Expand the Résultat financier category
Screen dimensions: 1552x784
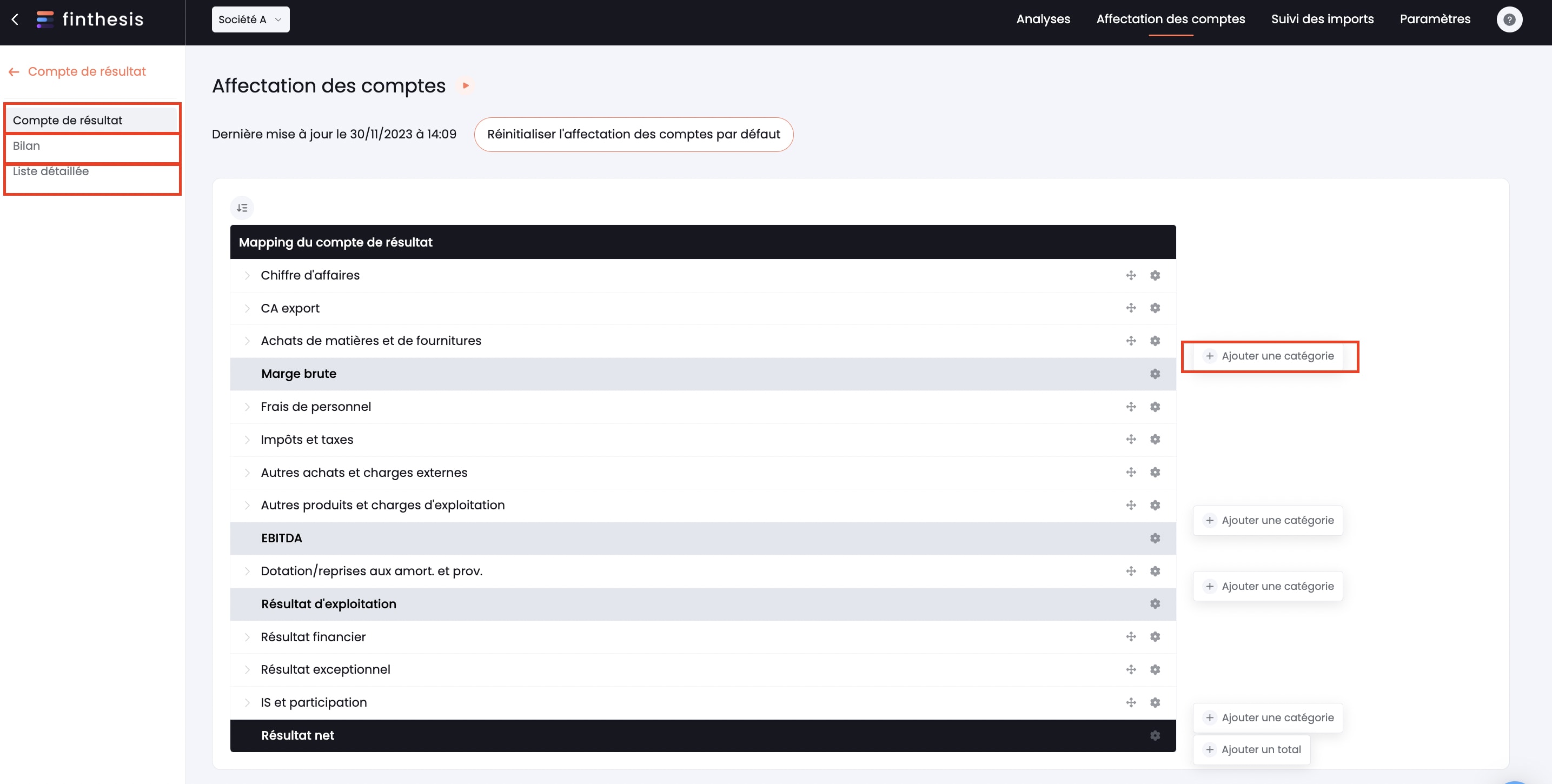click(247, 637)
